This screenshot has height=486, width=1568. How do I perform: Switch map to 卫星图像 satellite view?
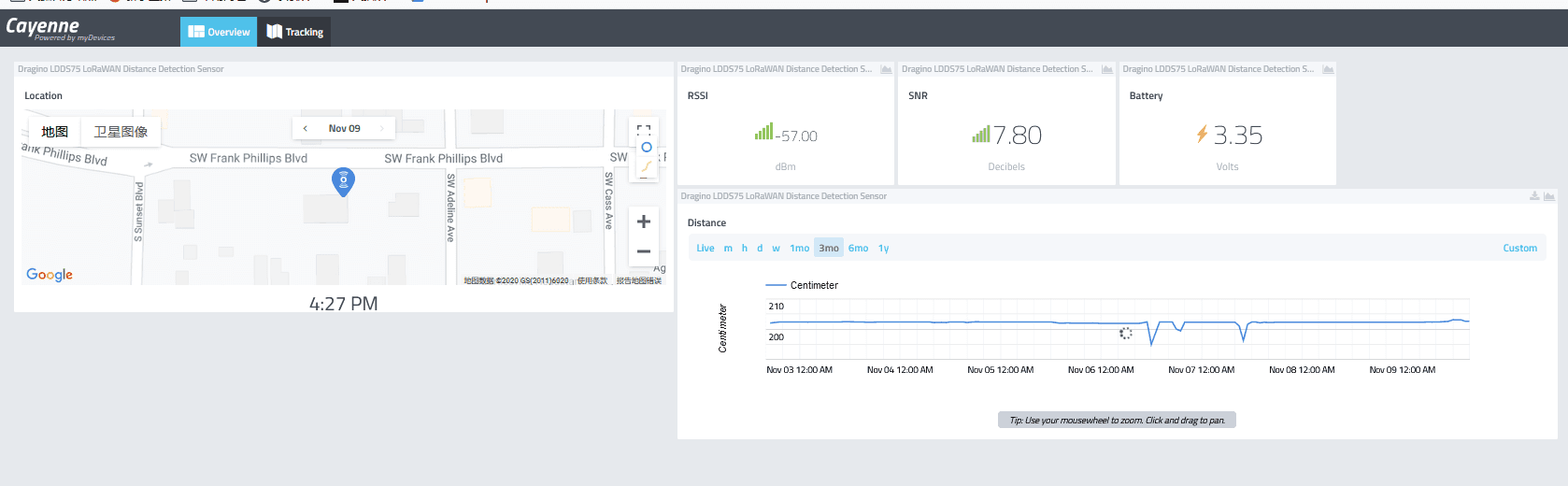[x=121, y=132]
